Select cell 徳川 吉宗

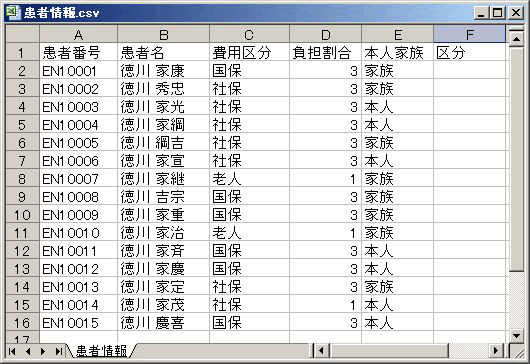(x=164, y=197)
